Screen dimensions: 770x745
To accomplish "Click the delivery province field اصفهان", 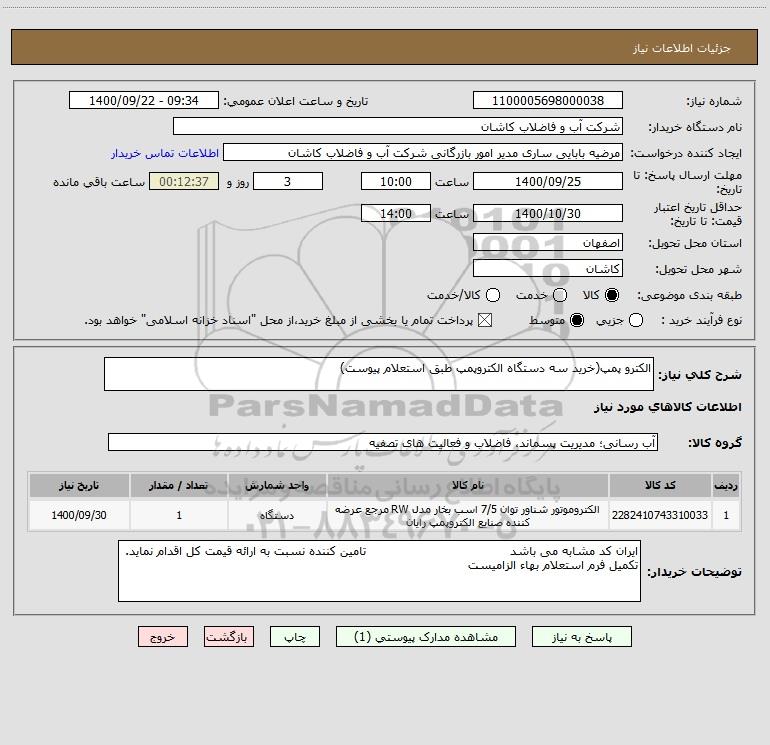I will (x=548, y=243).
